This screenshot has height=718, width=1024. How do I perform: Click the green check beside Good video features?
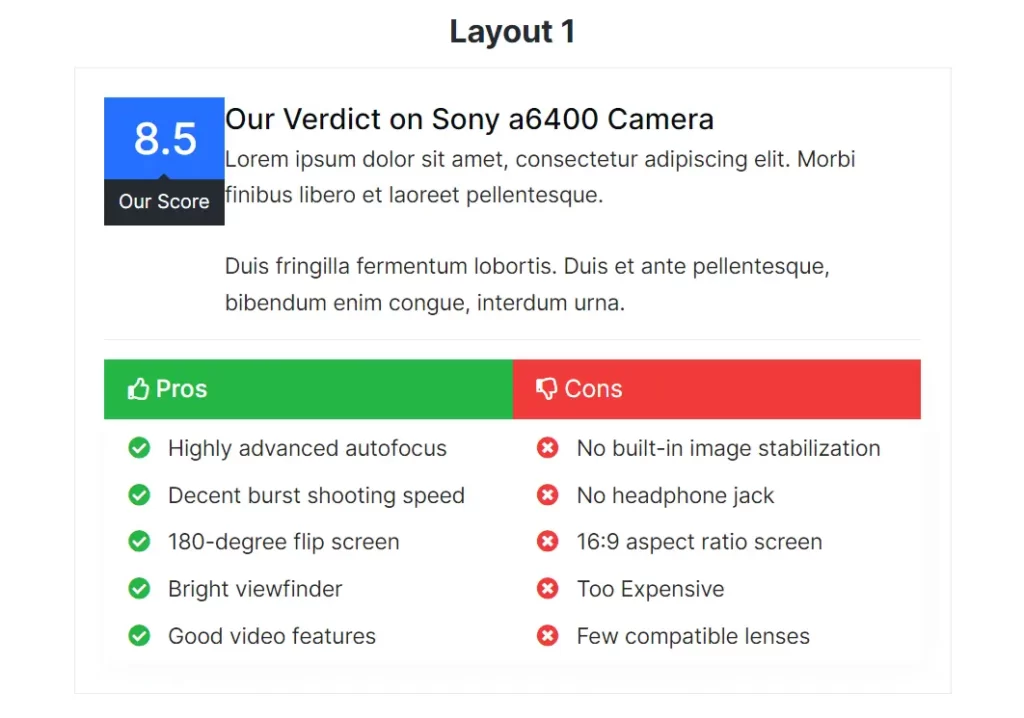tap(139, 636)
